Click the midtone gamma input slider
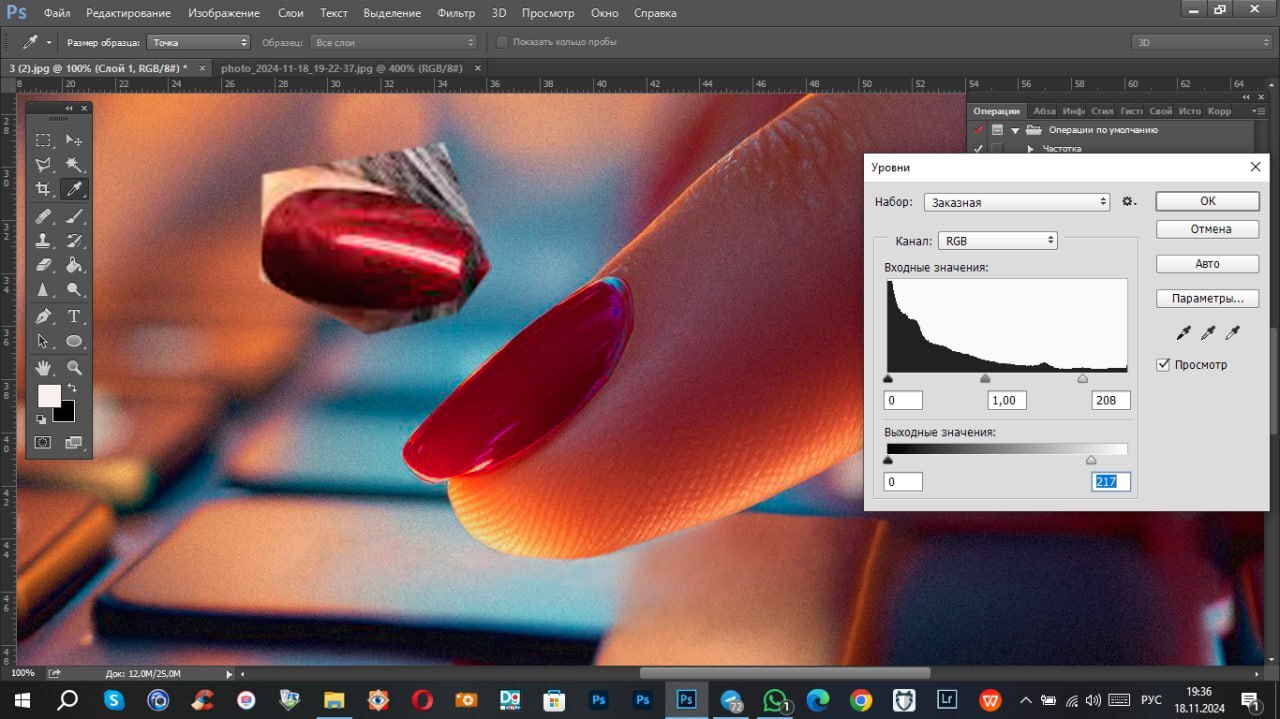1280x719 pixels. pyautogui.click(x=985, y=379)
